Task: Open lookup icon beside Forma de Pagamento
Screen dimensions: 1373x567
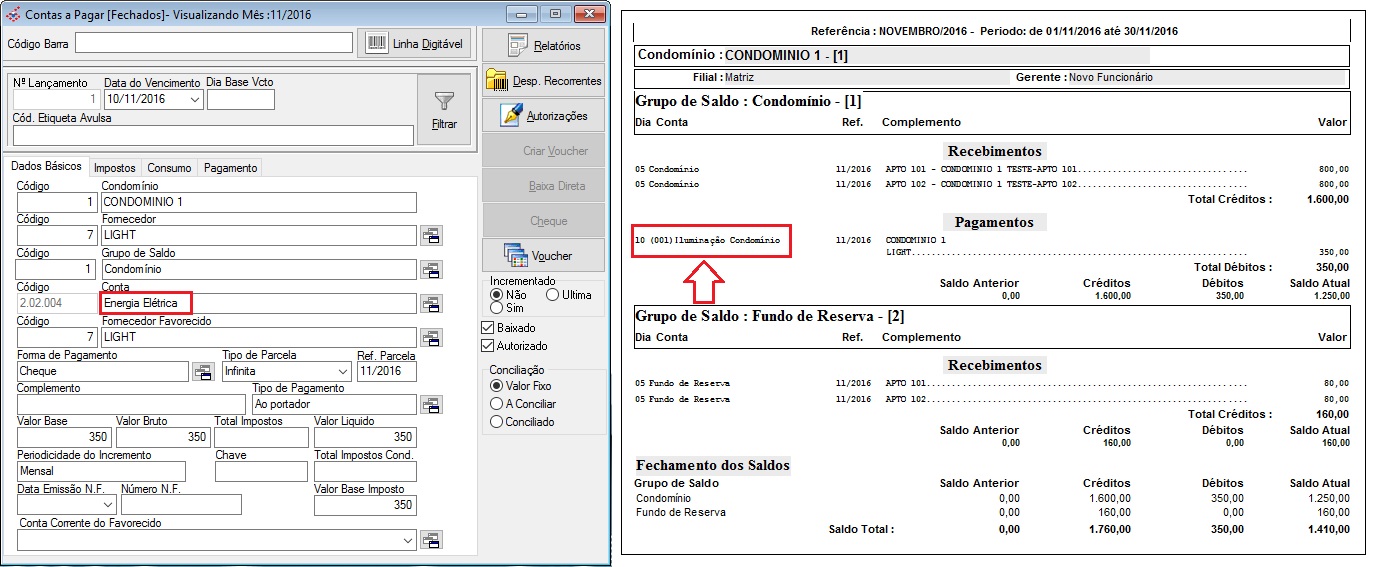Action: pos(203,371)
